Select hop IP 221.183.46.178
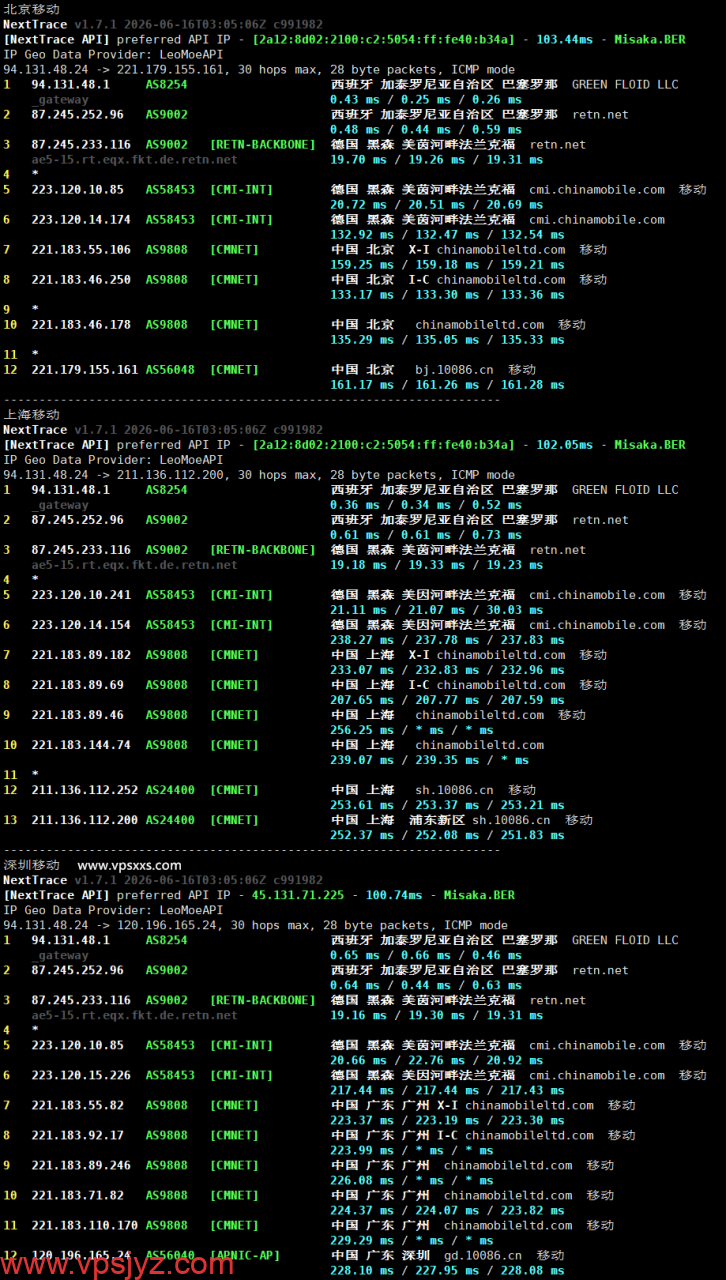The height and width of the screenshot is (1280, 726). coord(81,324)
